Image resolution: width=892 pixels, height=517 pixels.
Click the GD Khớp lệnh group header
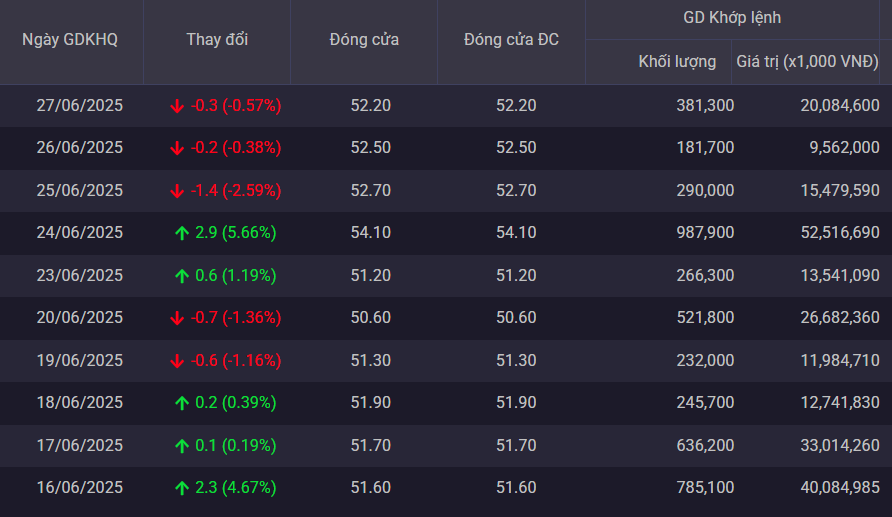738,18
